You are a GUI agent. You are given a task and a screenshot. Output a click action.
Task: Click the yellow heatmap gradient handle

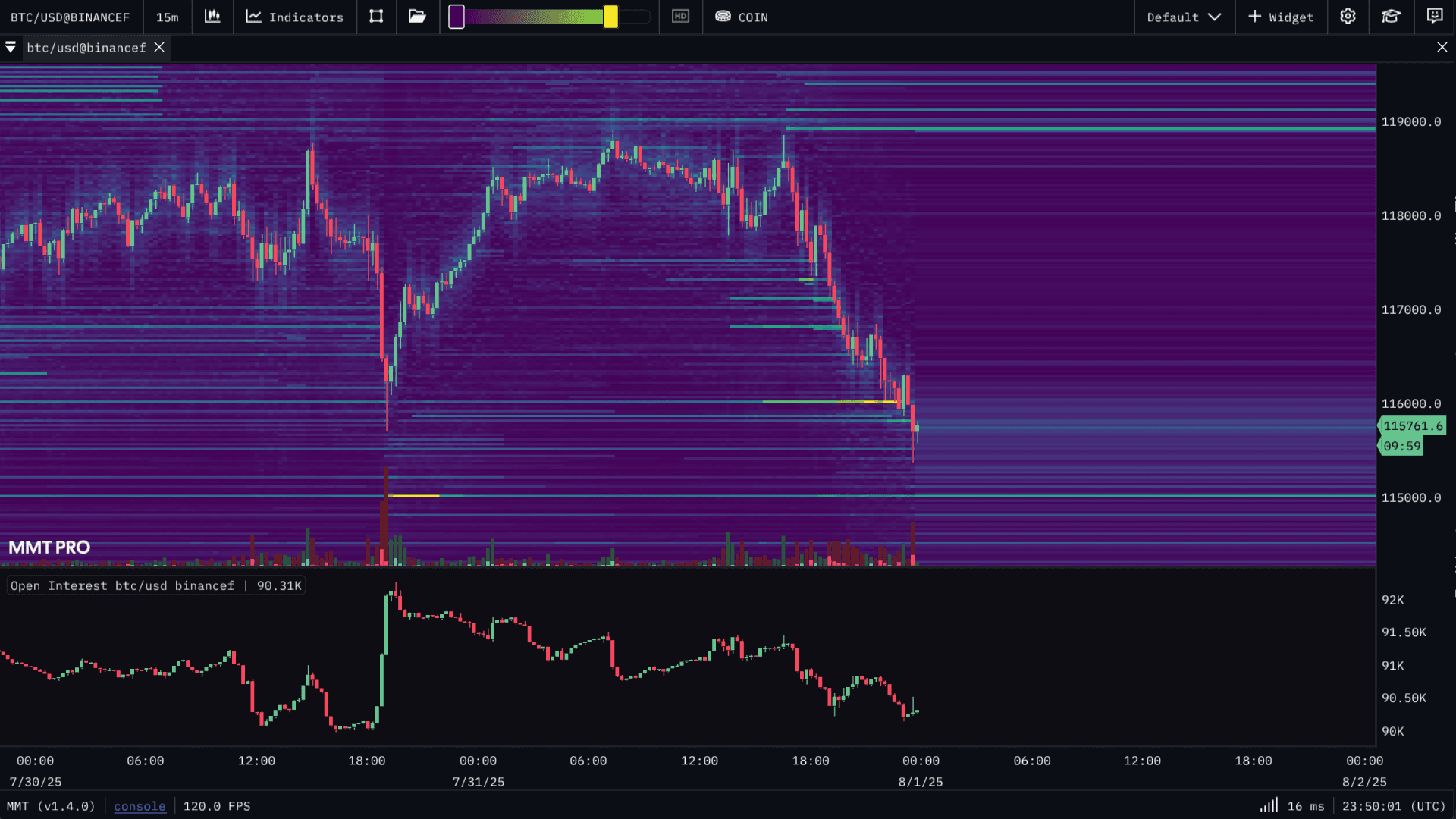[610, 17]
